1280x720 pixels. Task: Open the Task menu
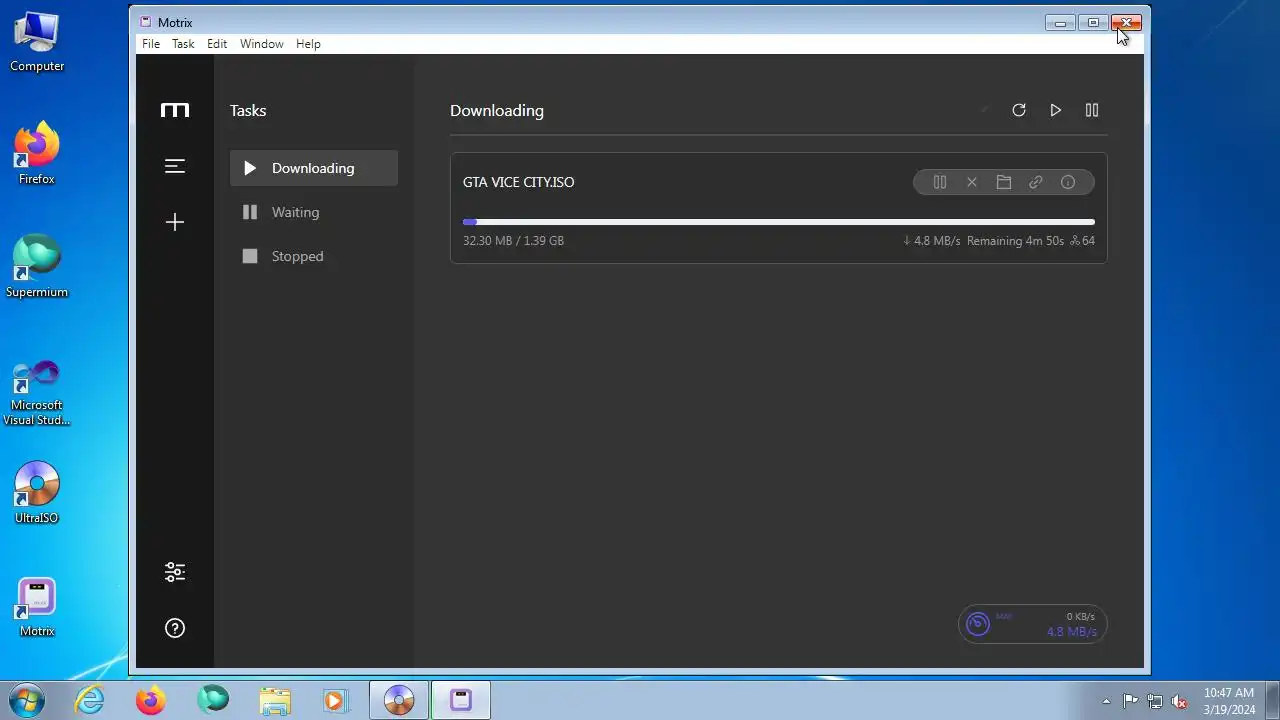[x=183, y=44]
